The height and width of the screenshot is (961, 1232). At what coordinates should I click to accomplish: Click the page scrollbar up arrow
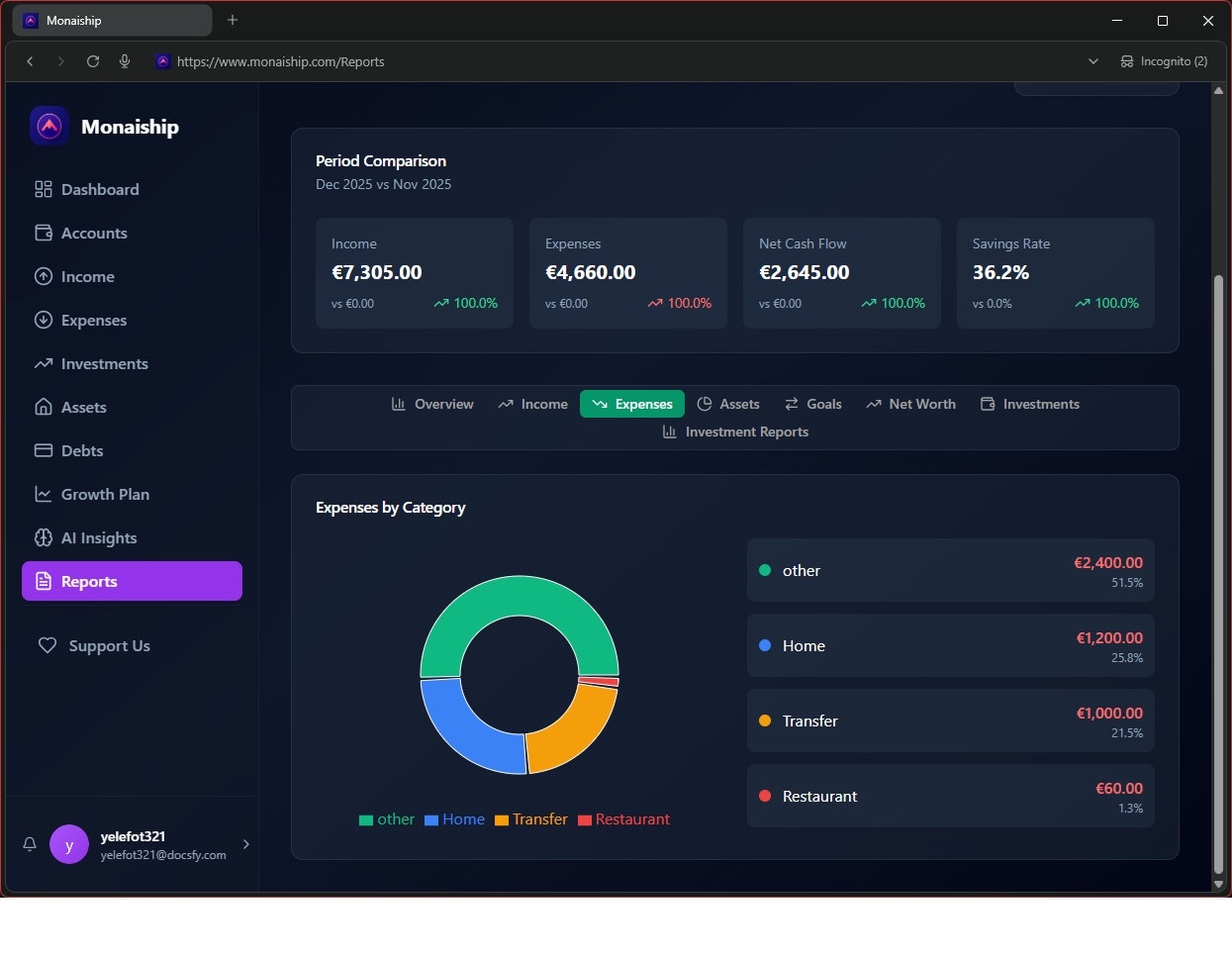1218,90
